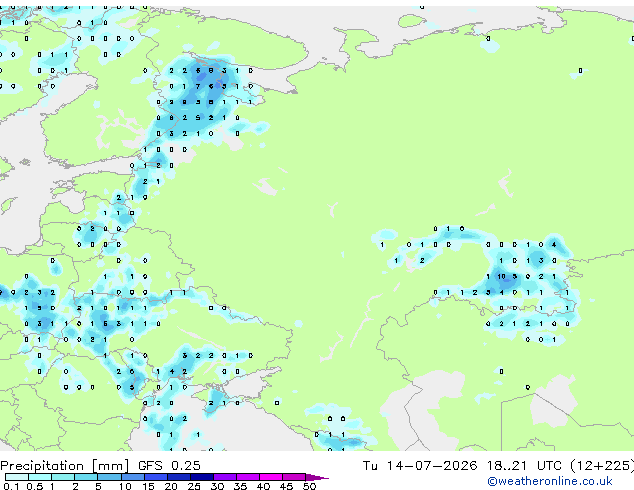Click the '18..21 UTC' time range

coord(525,465)
